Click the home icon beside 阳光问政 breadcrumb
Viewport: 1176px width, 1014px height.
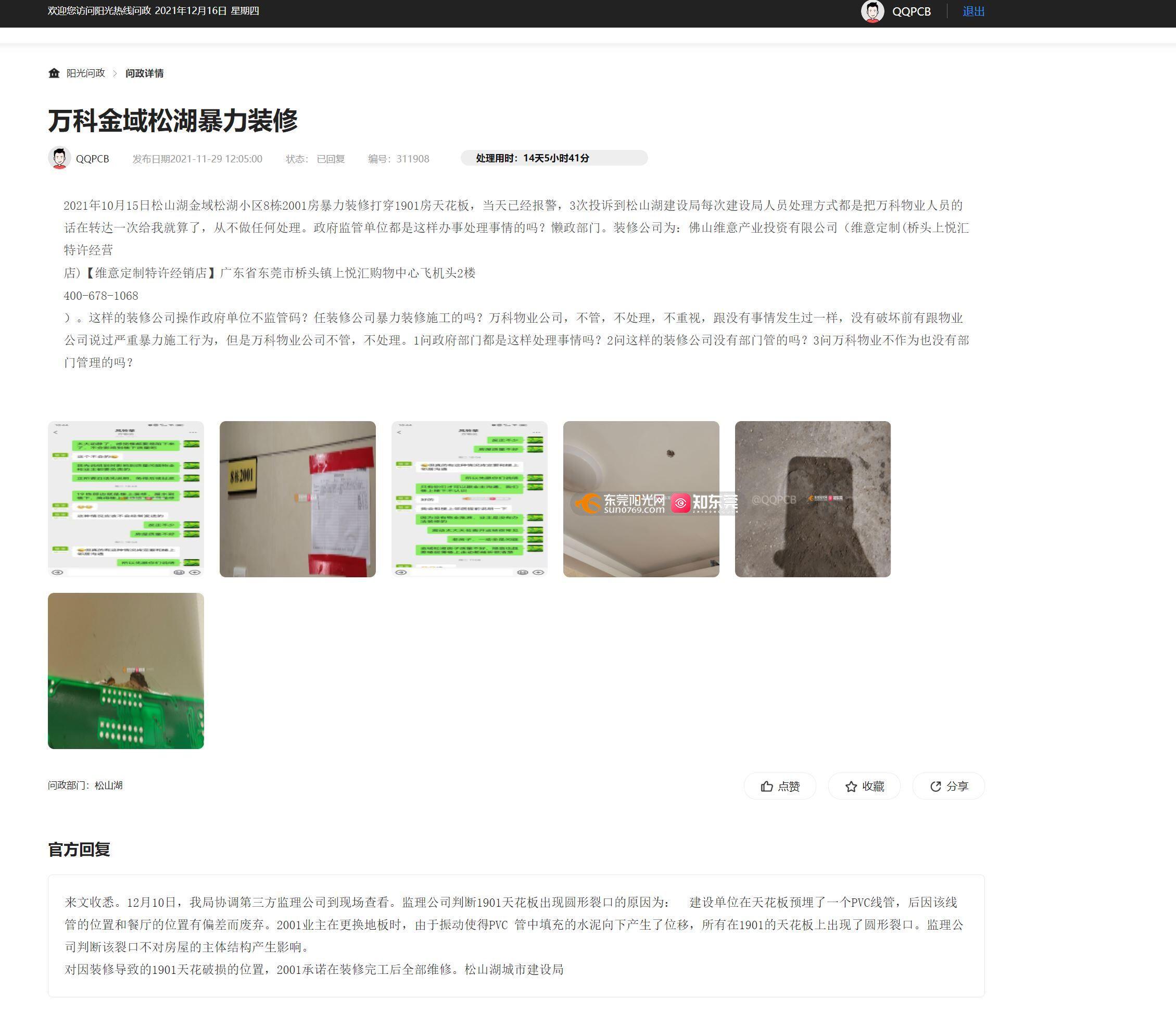click(x=54, y=73)
